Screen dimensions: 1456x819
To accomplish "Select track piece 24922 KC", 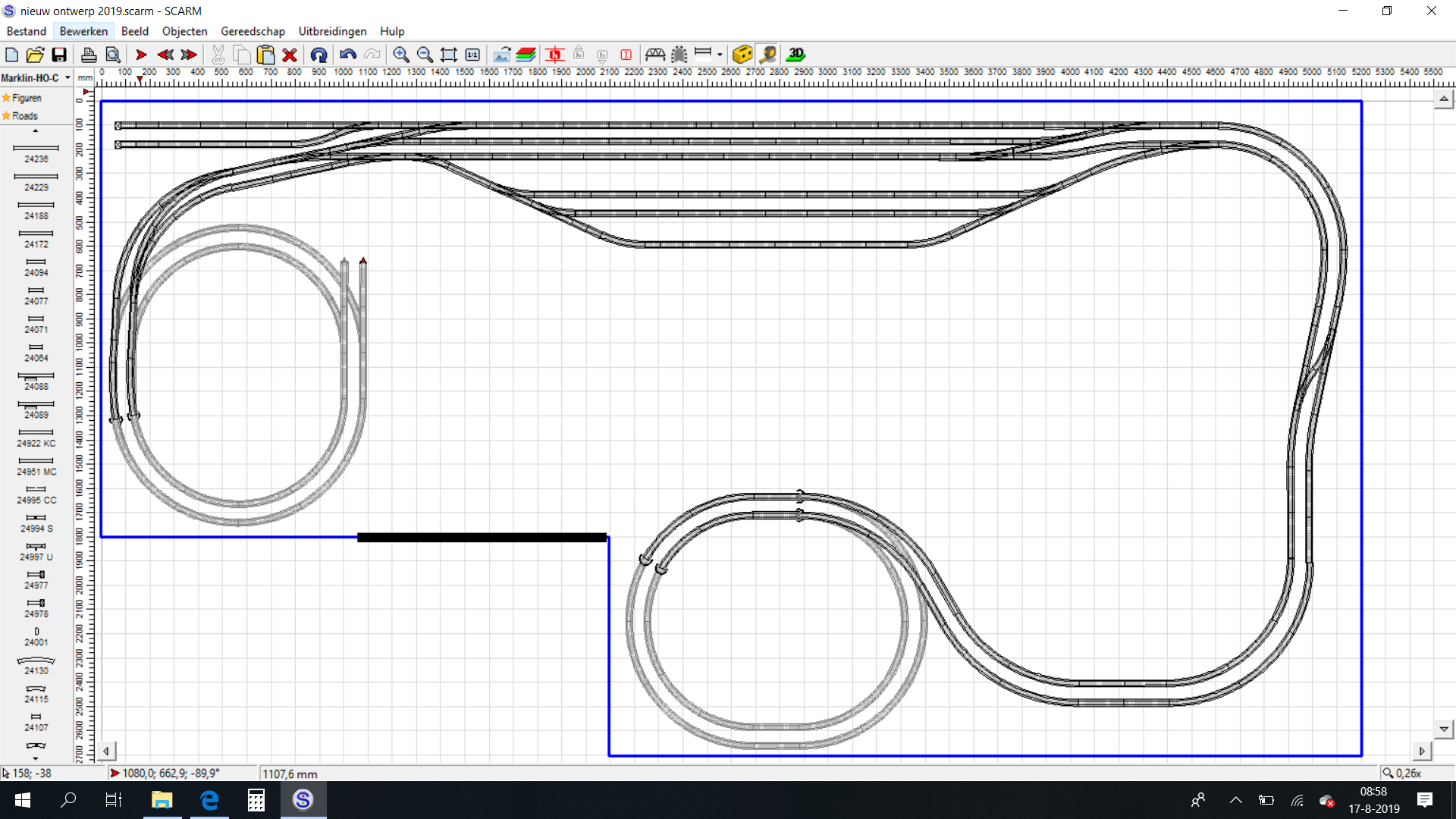I will 36,438.
